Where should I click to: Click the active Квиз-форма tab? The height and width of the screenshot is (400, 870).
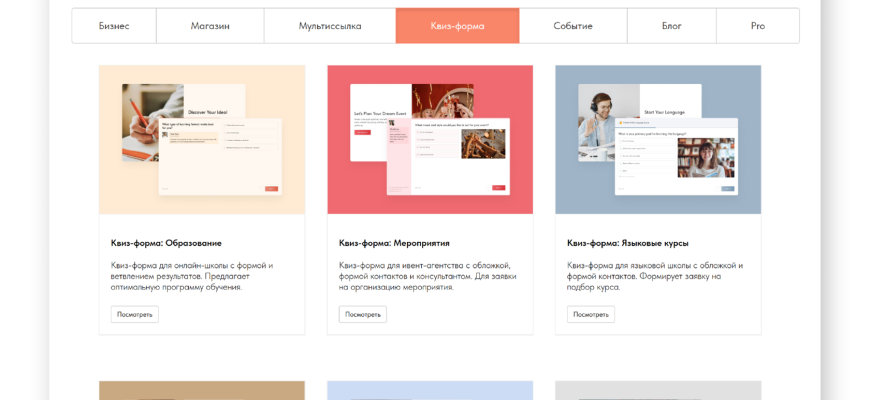point(457,26)
